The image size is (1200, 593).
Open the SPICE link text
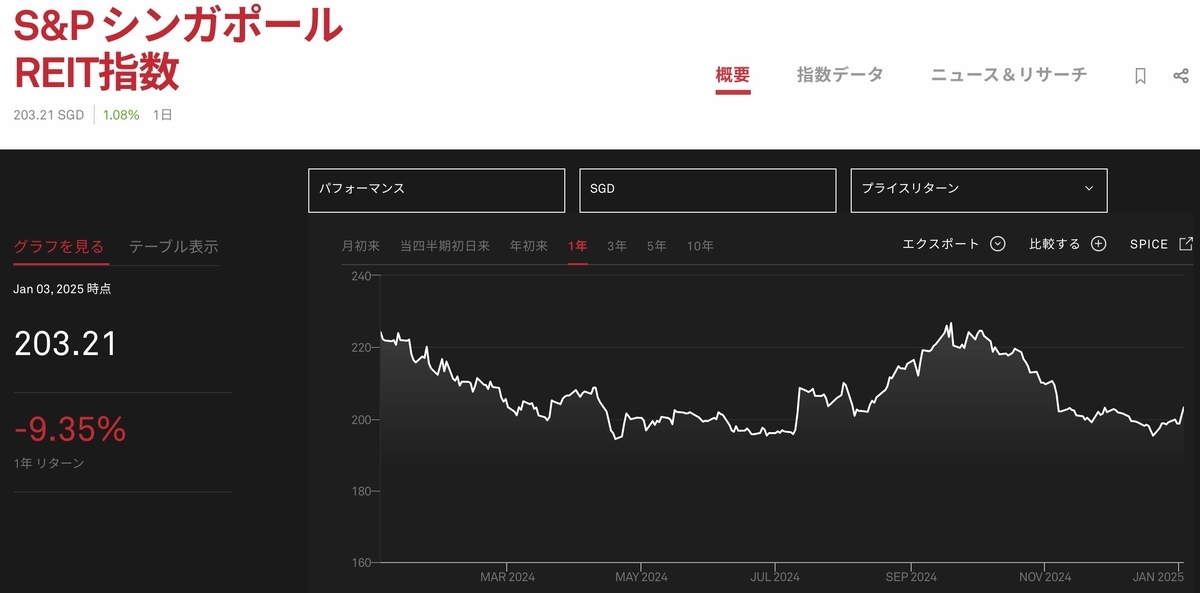click(1149, 244)
